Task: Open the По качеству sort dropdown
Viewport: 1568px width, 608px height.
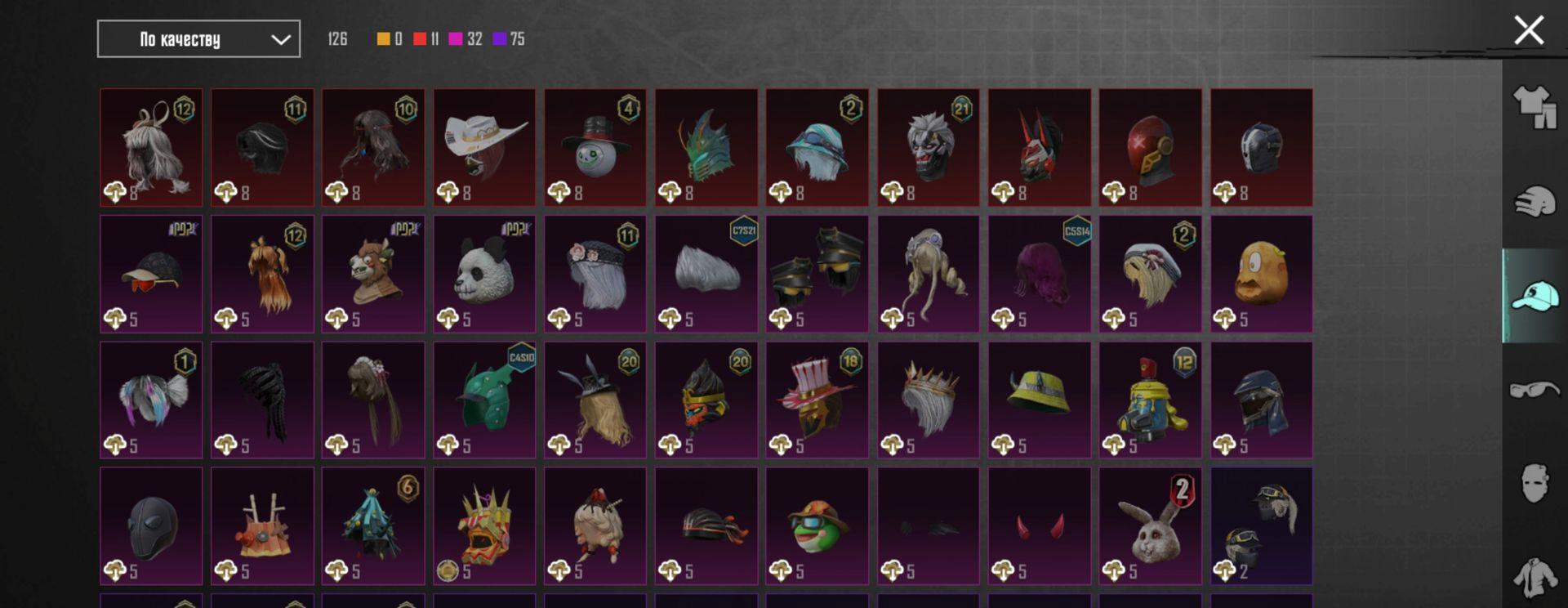Action: pos(198,39)
